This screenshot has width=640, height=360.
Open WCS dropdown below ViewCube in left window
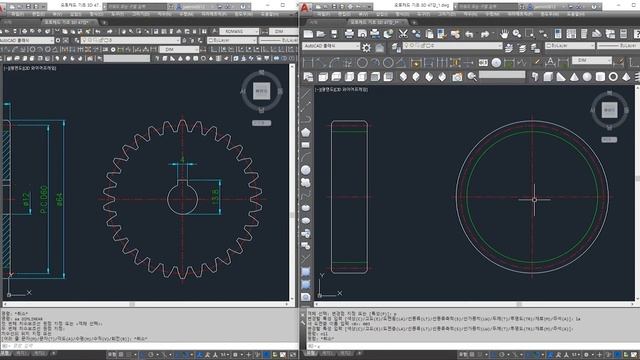(261, 123)
